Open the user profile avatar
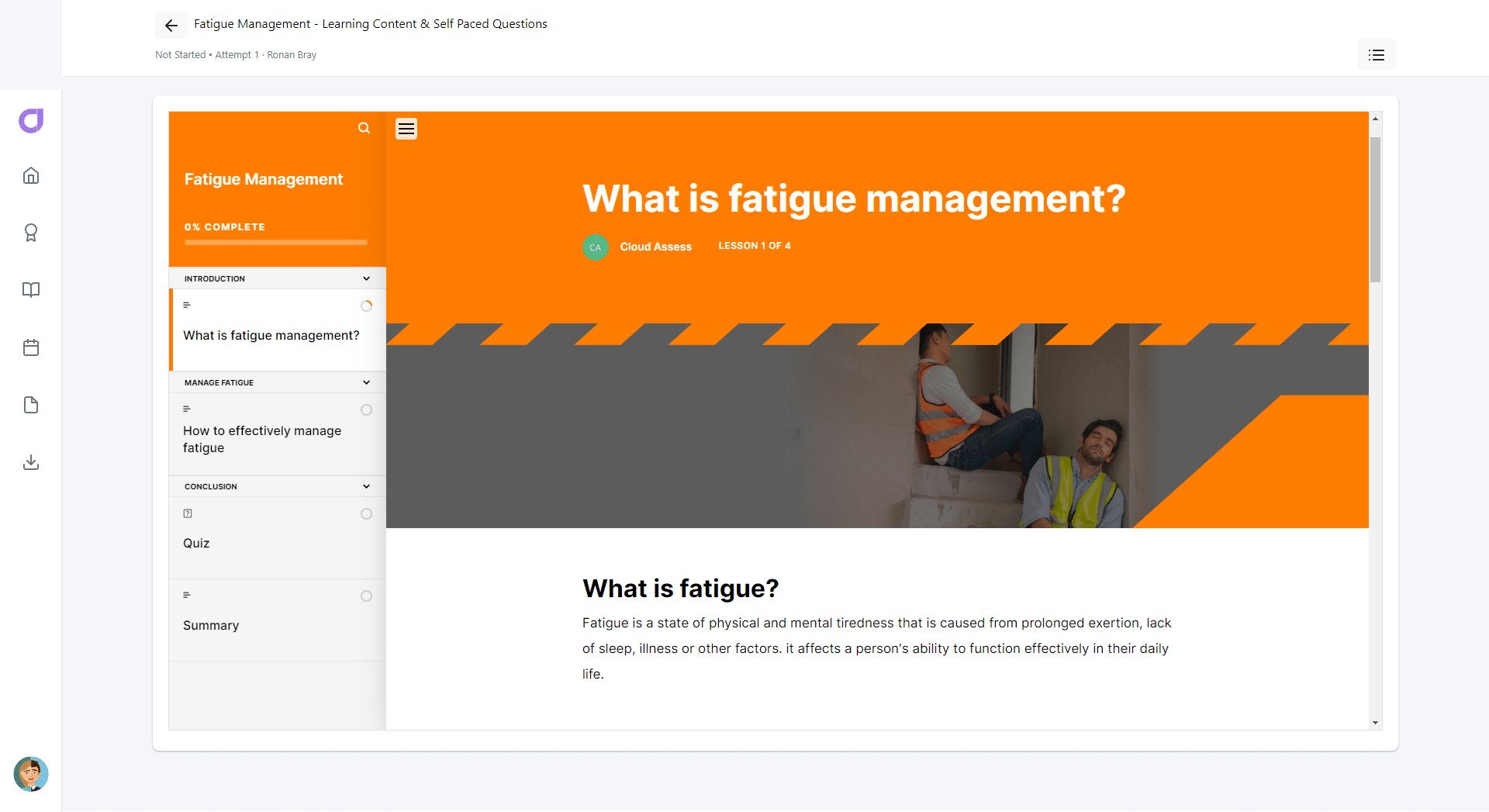The height and width of the screenshot is (812, 1489). pyautogui.click(x=31, y=774)
